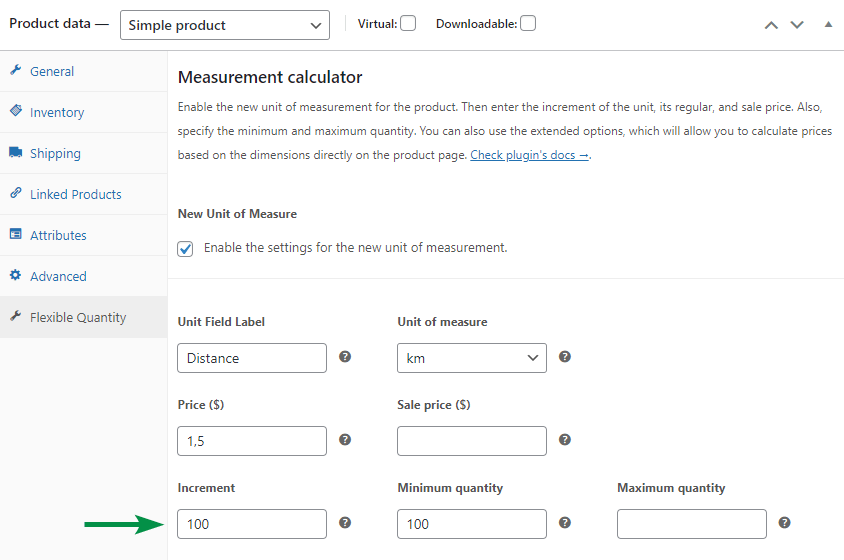This screenshot has width=844, height=560.
Task: Open the Attributes tab
Action: (83, 235)
